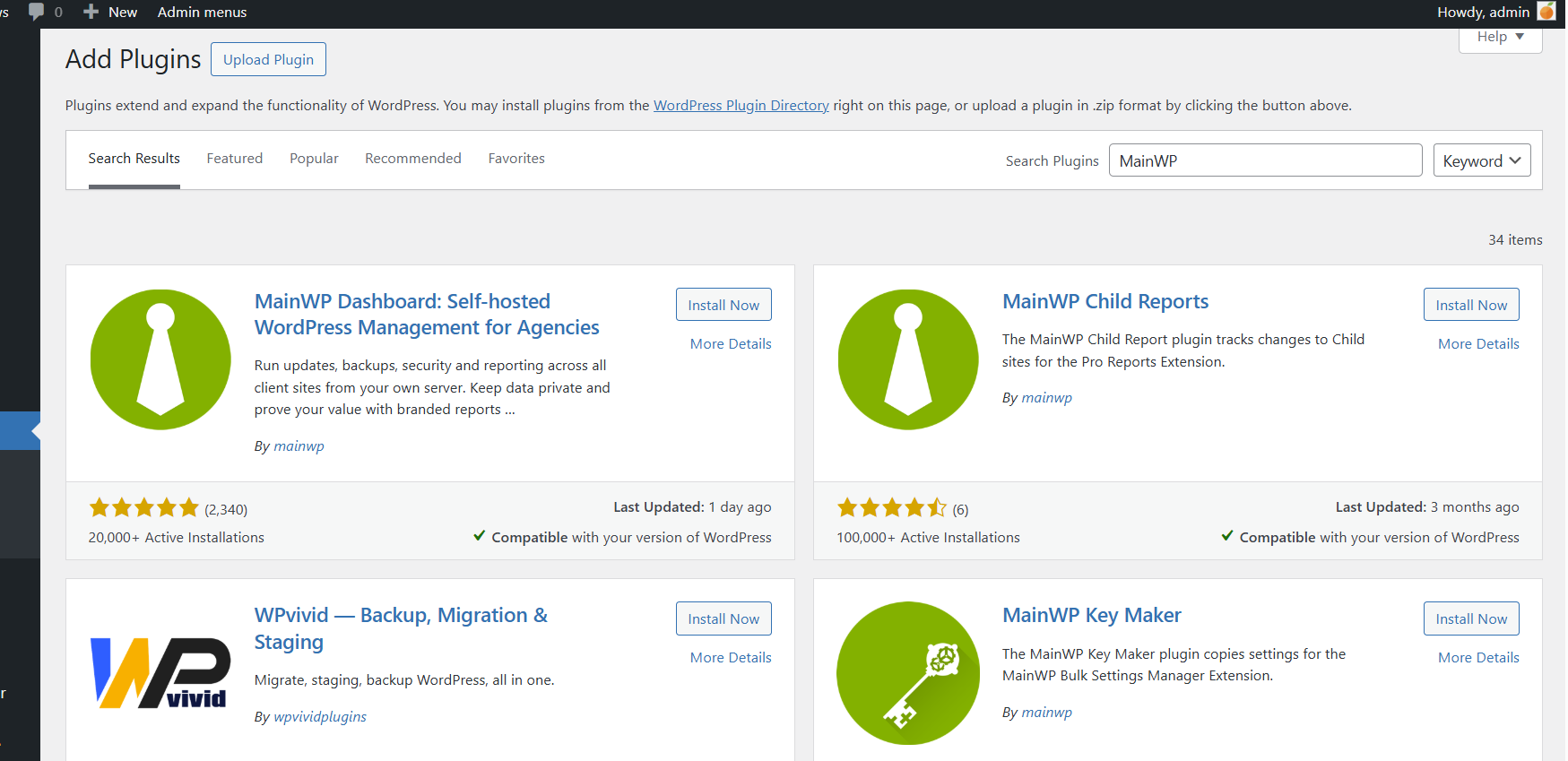Open the Howdy, admin account menu
Viewport: 1568px width, 761px height.
pos(1483,12)
